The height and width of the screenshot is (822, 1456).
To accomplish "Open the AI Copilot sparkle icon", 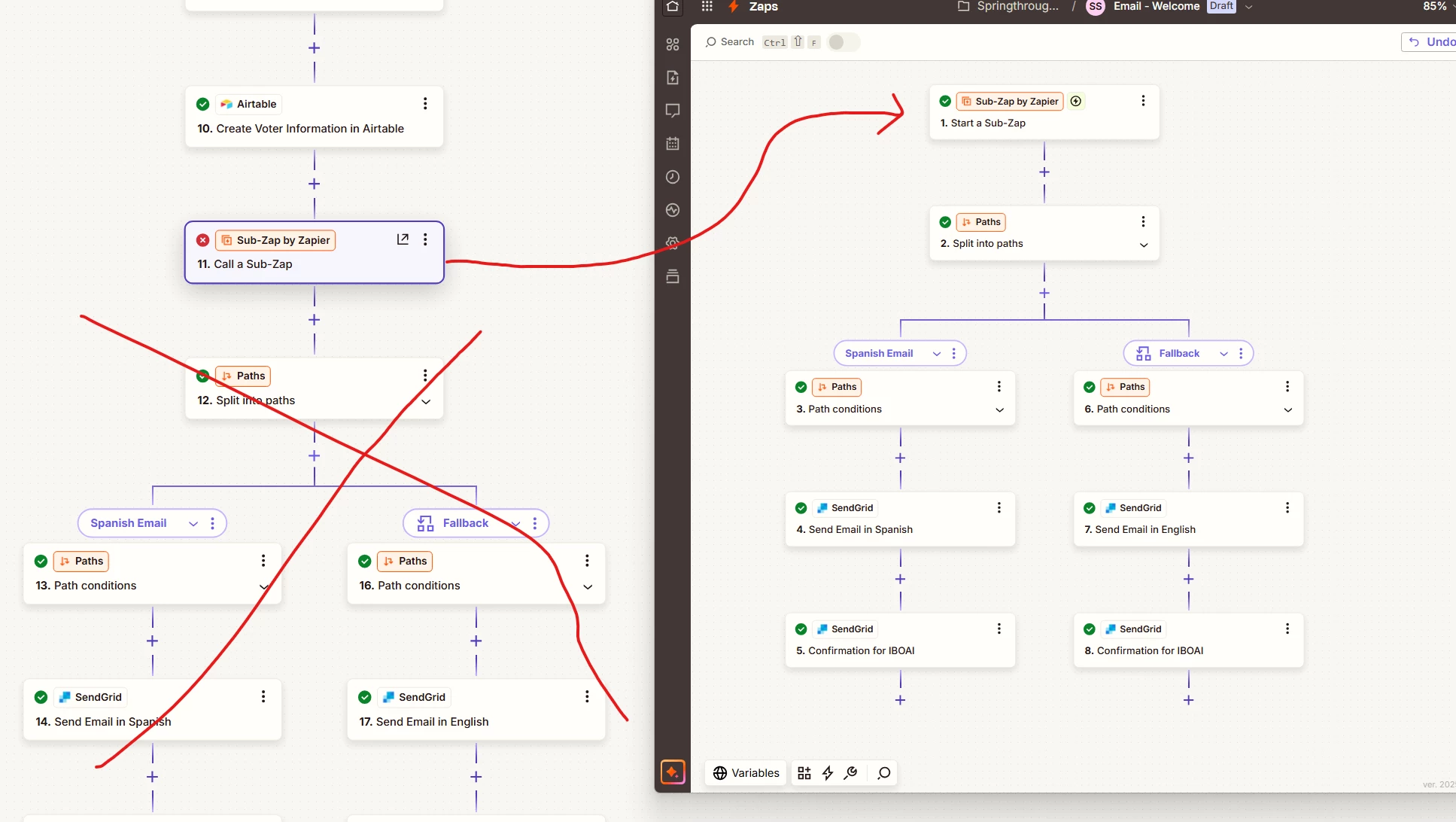I will click(673, 772).
